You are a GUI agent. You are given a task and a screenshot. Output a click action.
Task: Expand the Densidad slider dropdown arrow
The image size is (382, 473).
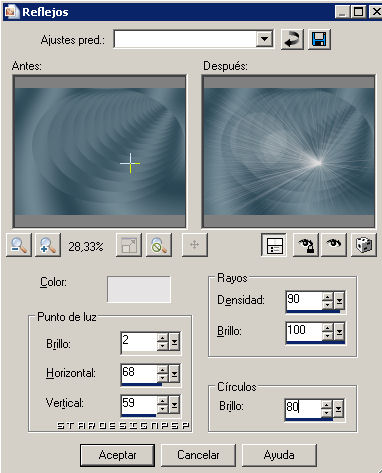[x=339, y=301]
